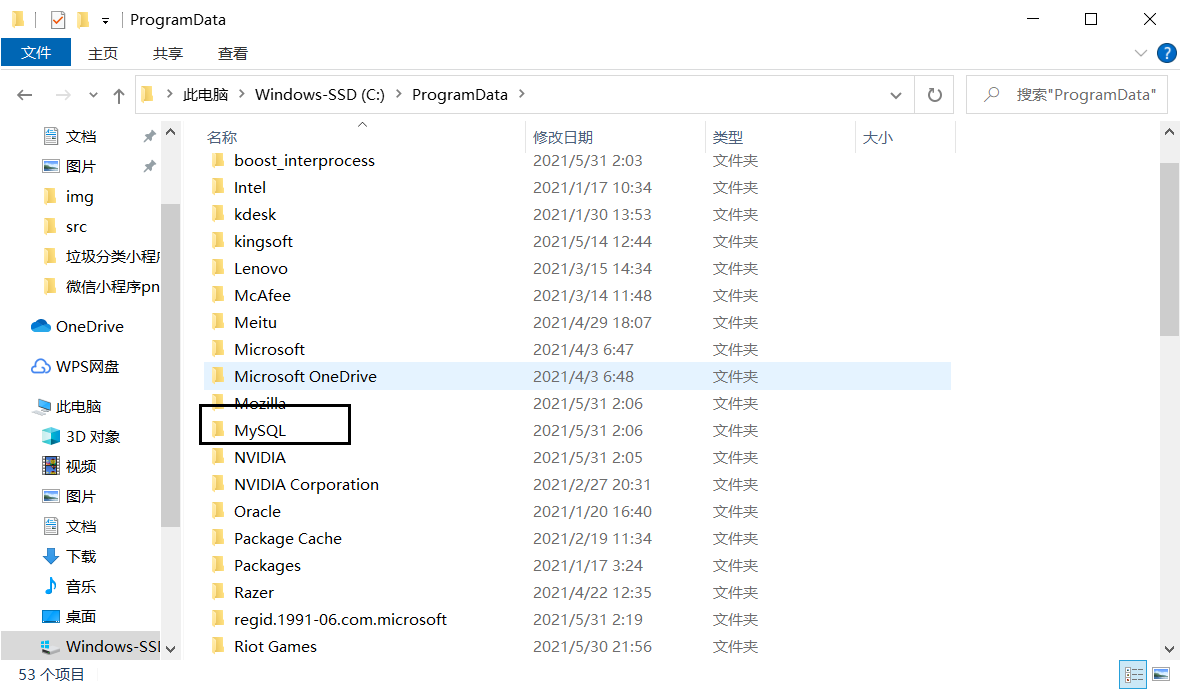Refresh the ProgramData folder view
The image size is (1181, 690).
(x=935, y=95)
